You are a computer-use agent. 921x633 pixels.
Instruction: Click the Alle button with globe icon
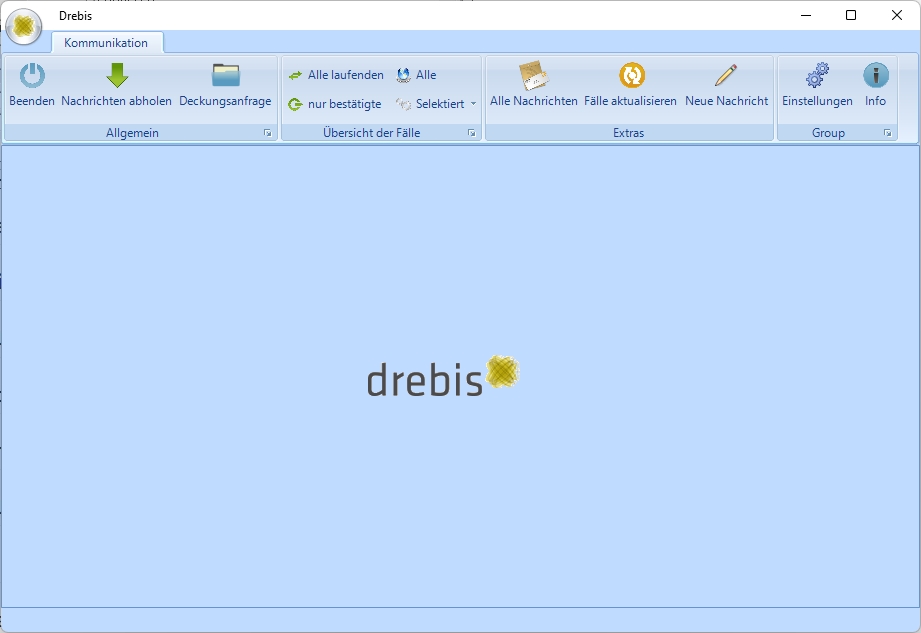click(x=416, y=75)
